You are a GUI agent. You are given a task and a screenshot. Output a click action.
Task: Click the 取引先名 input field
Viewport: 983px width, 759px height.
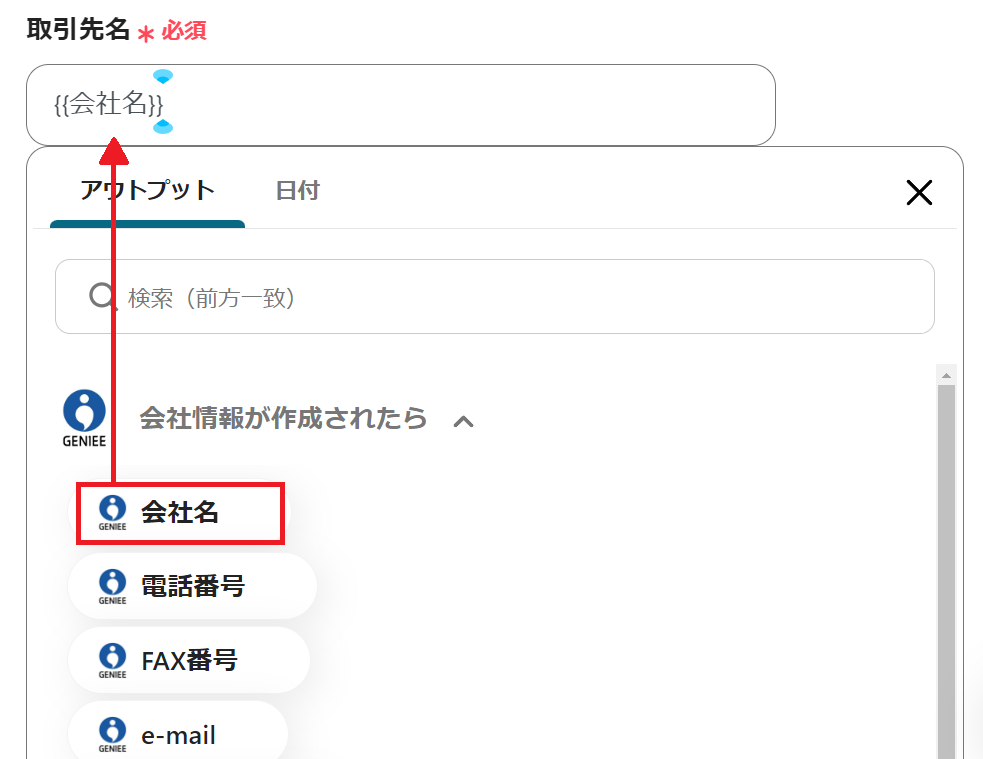point(450,104)
